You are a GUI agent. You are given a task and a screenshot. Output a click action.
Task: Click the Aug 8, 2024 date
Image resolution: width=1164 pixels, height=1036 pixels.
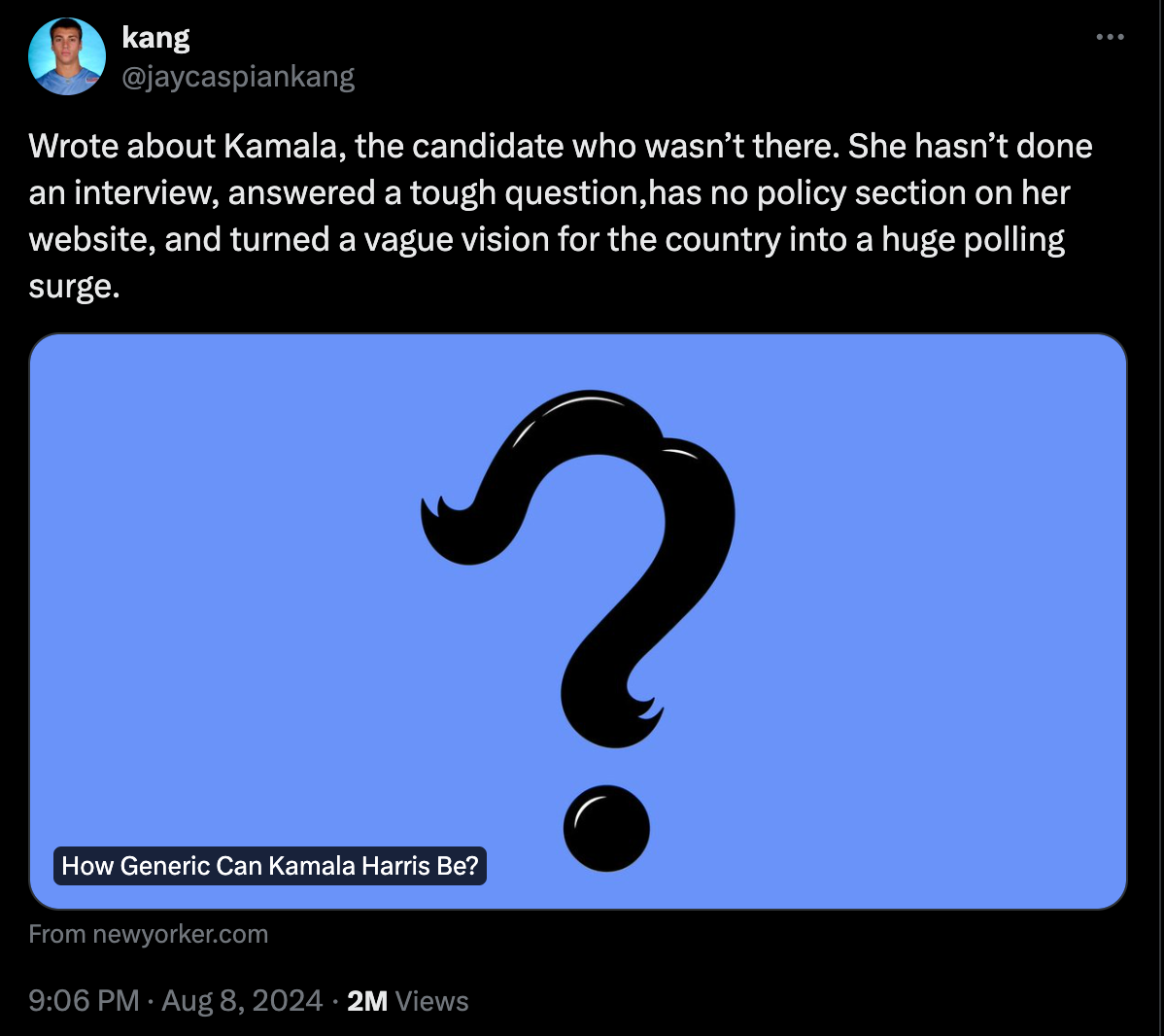[x=242, y=1000]
